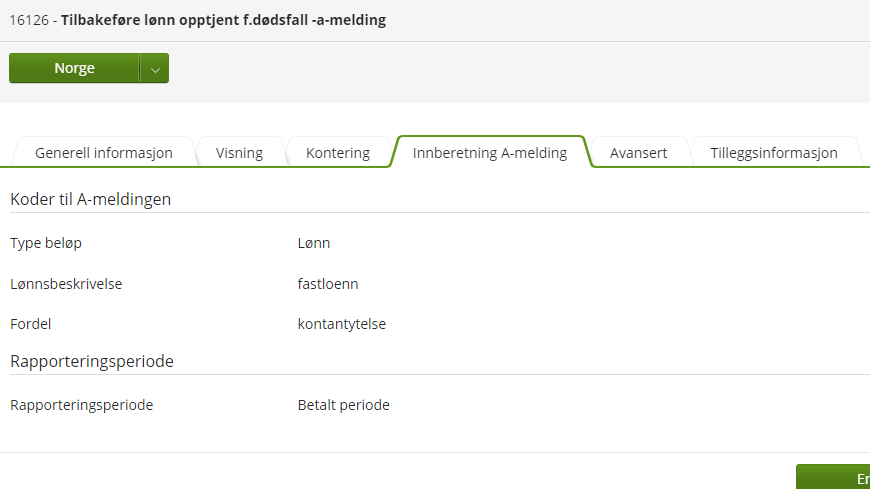Switch to Generell informasjon tab
The width and height of the screenshot is (870, 489).
[104, 153]
